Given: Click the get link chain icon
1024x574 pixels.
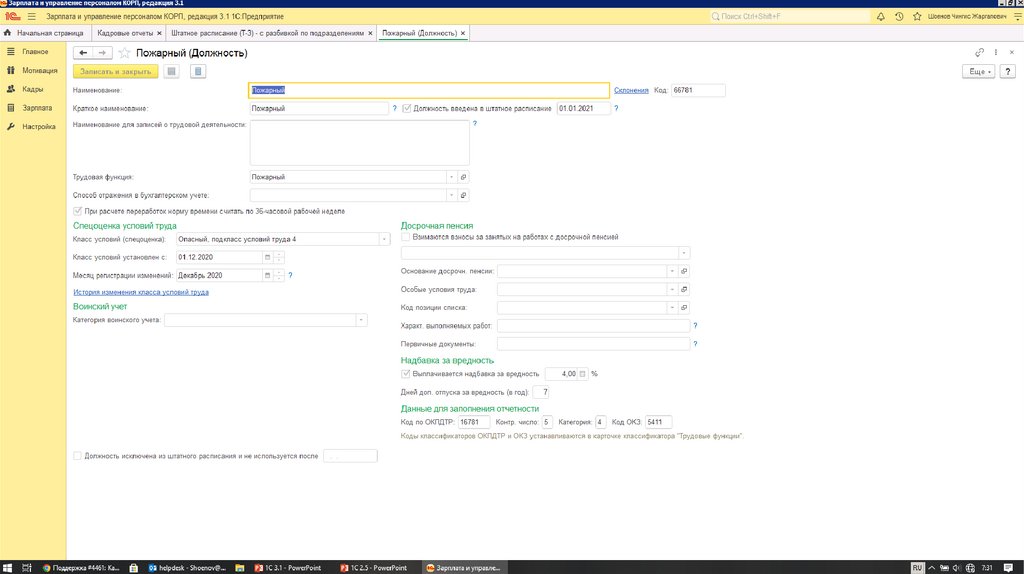Looking at the screenshot, I should coord(979,53).
